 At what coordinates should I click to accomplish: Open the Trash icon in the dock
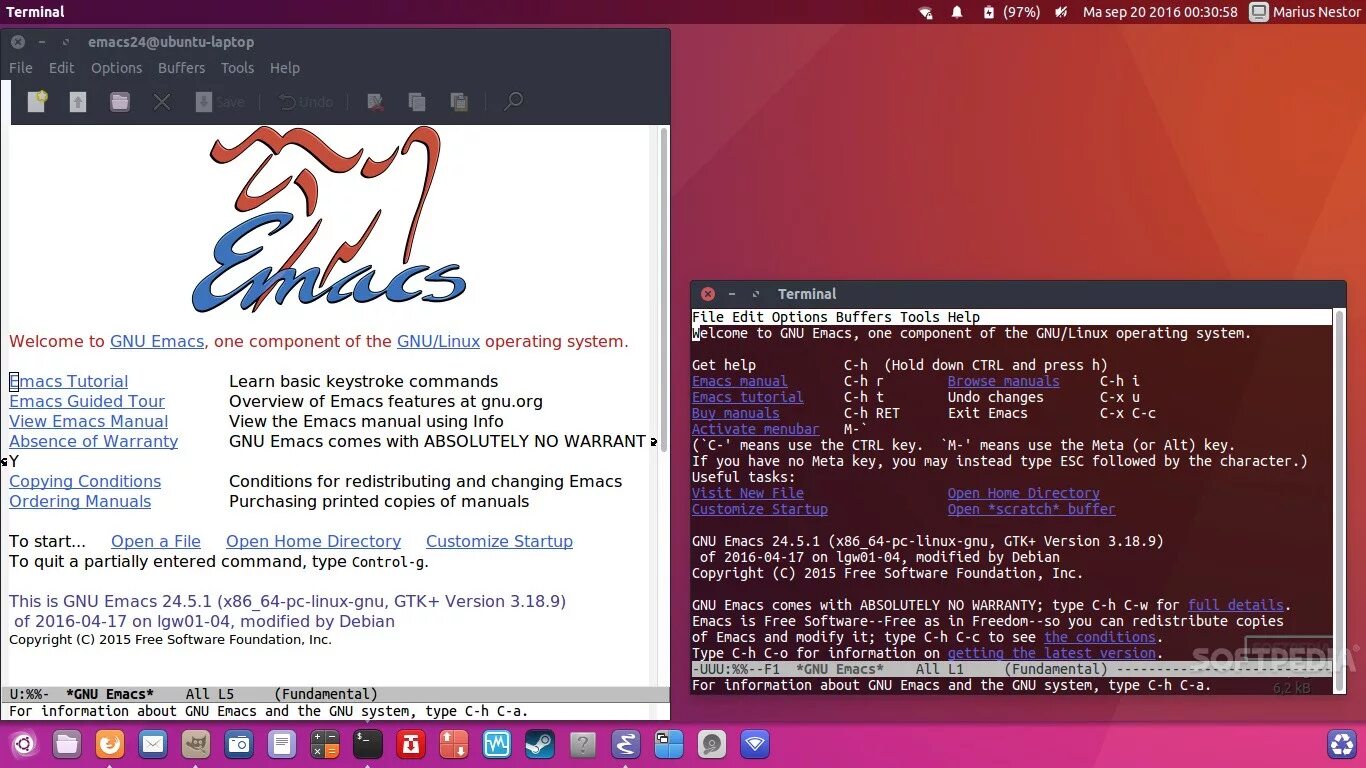pyautogui.click(x=1341, y=744)
